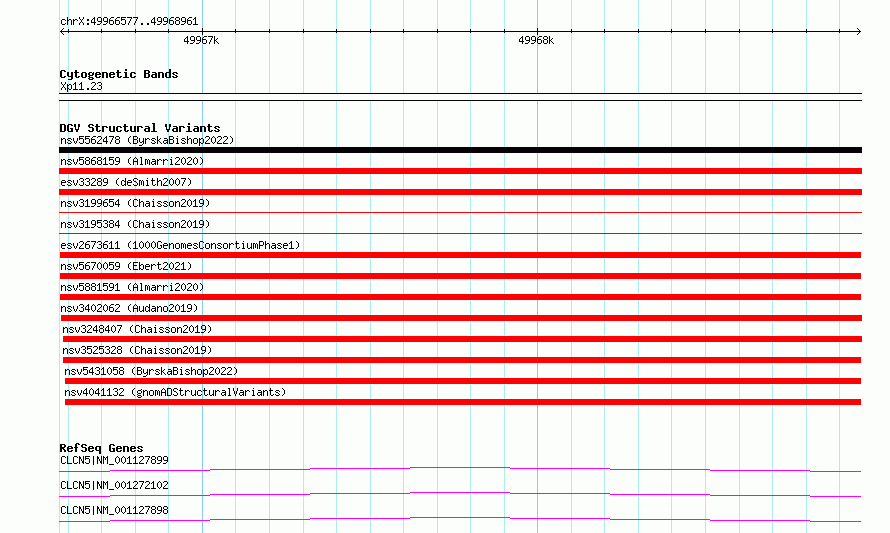Click the red esv2673611 variant bar
Screen dimensions: 890x533
tap(460, 255)
